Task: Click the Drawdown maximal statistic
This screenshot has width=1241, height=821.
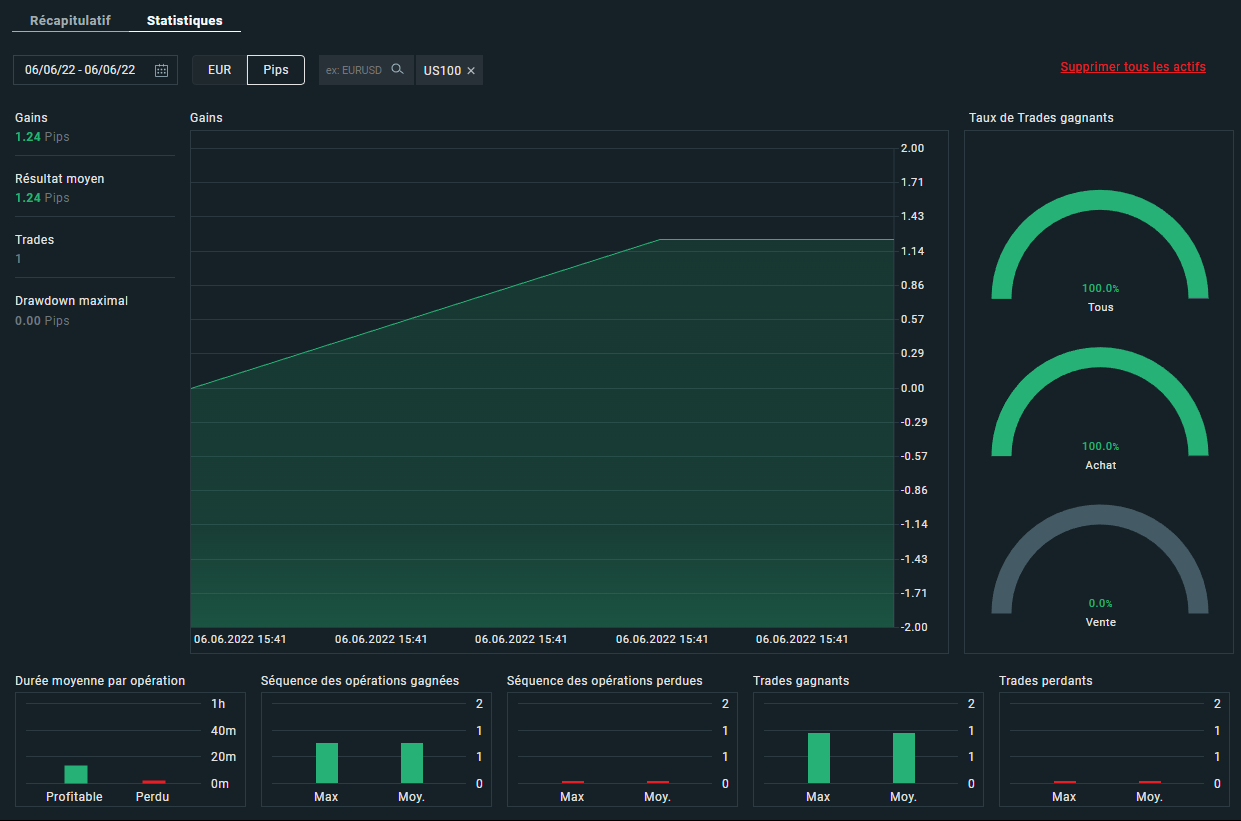Action: [71, 310]
